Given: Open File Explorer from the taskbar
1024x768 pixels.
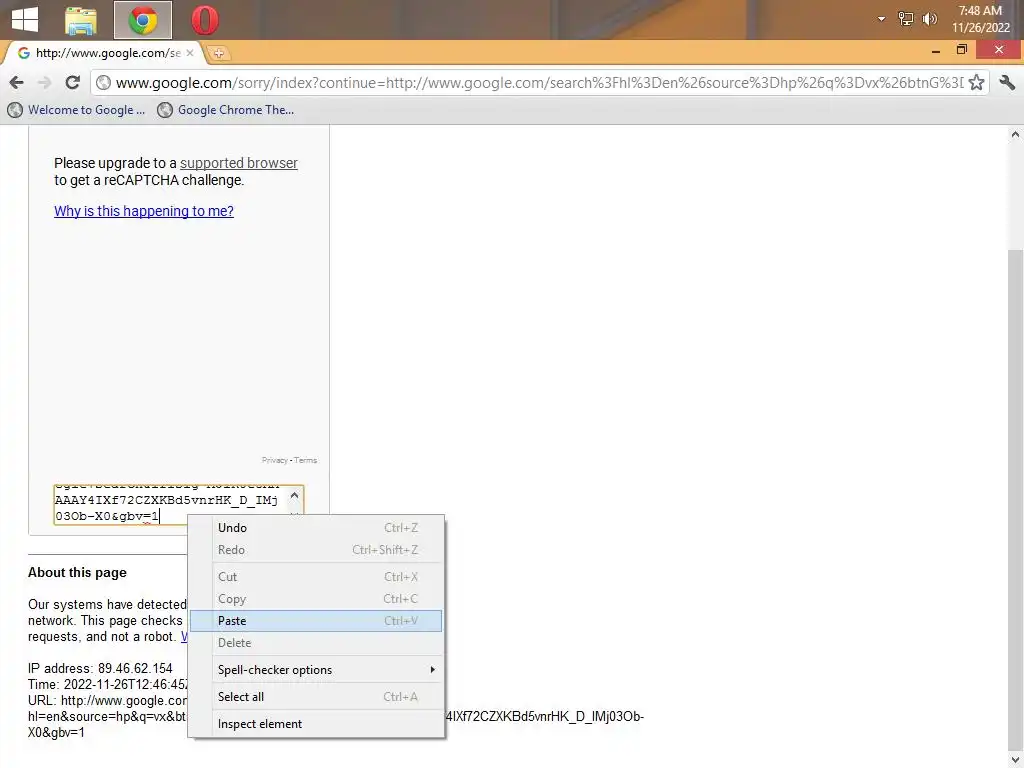Looking at the screenshot, I should 81,20.
